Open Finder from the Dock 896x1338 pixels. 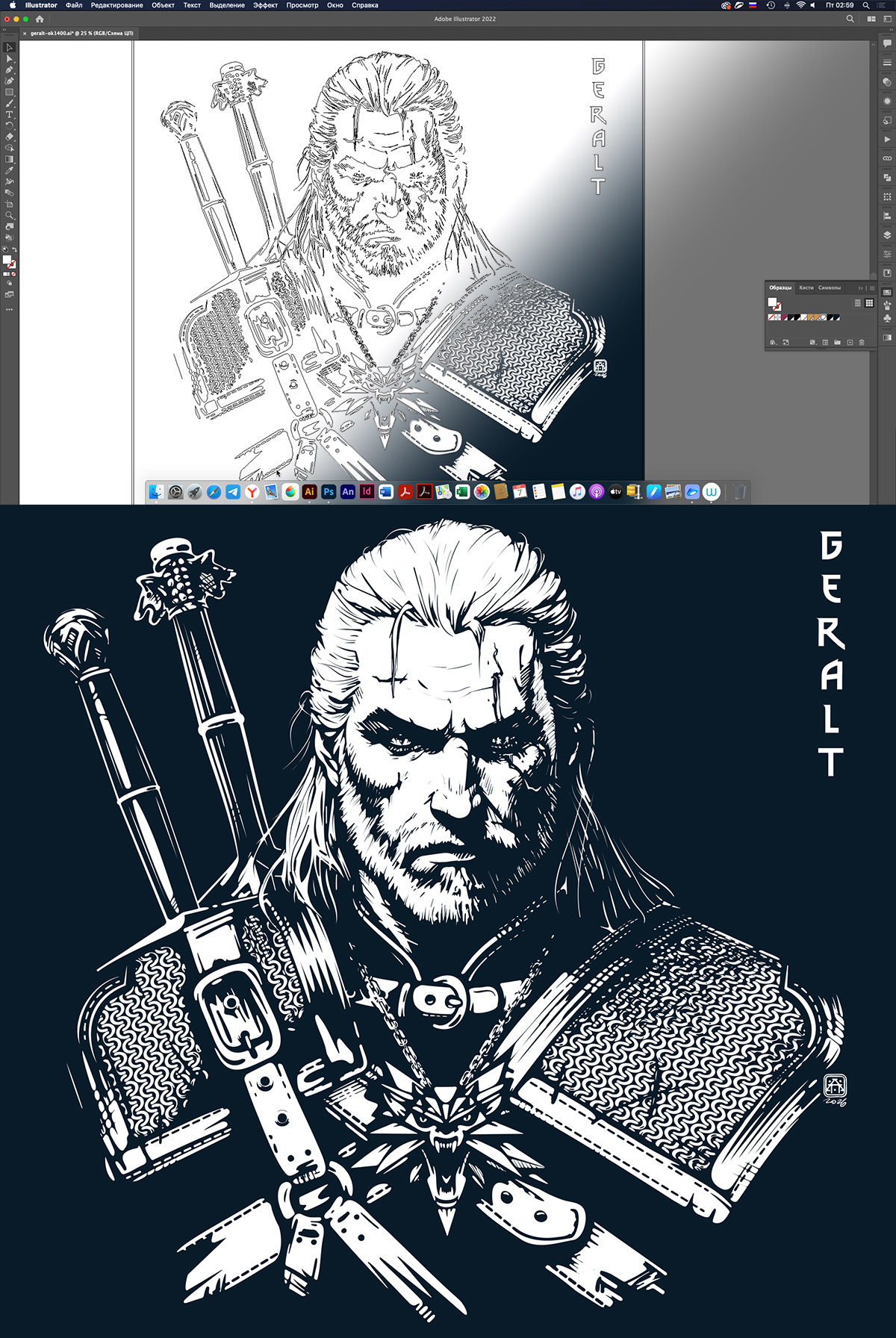coord(156,491)
